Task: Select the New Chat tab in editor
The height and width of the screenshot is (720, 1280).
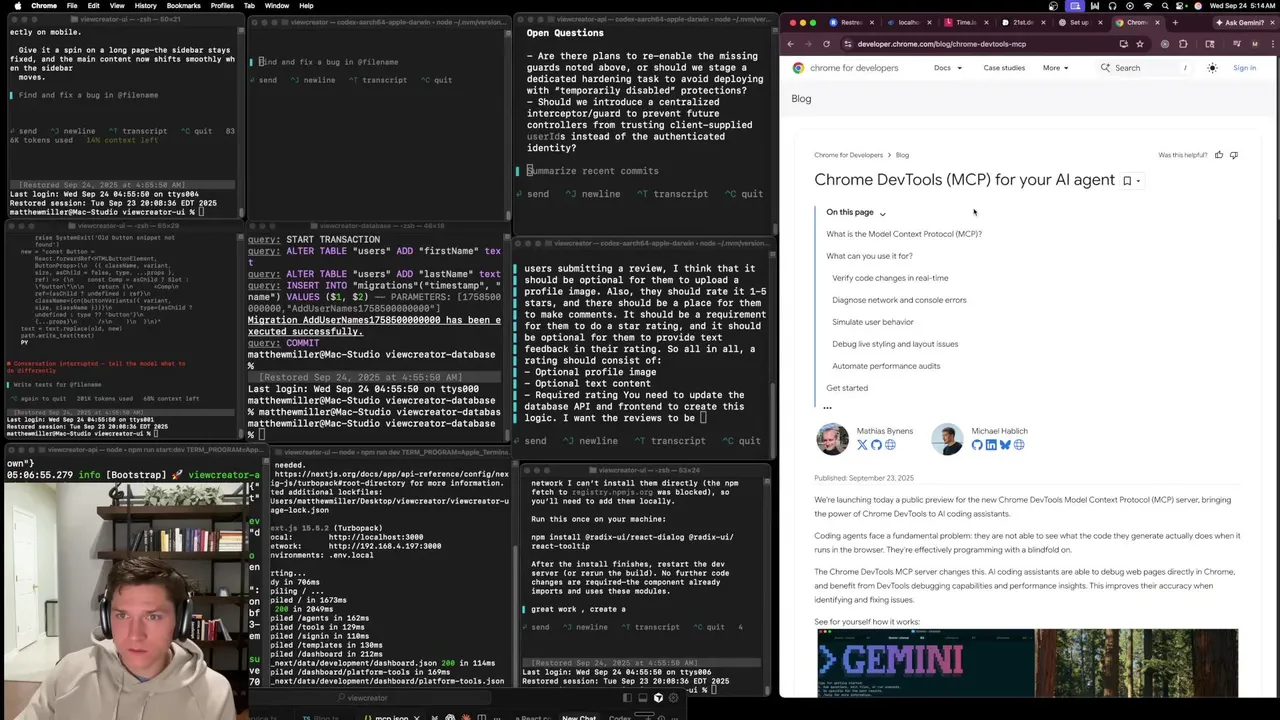Action: (579, 717)
